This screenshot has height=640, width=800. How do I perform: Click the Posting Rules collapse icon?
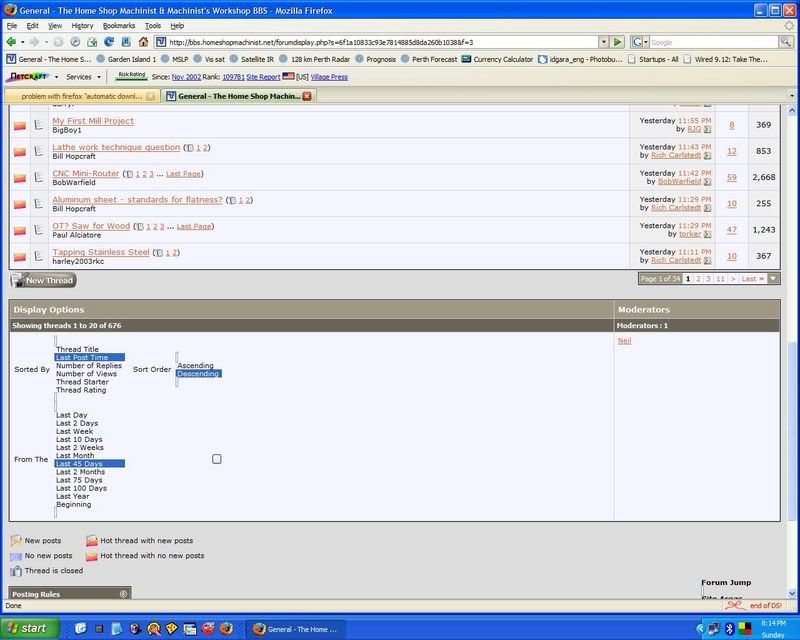123,594
